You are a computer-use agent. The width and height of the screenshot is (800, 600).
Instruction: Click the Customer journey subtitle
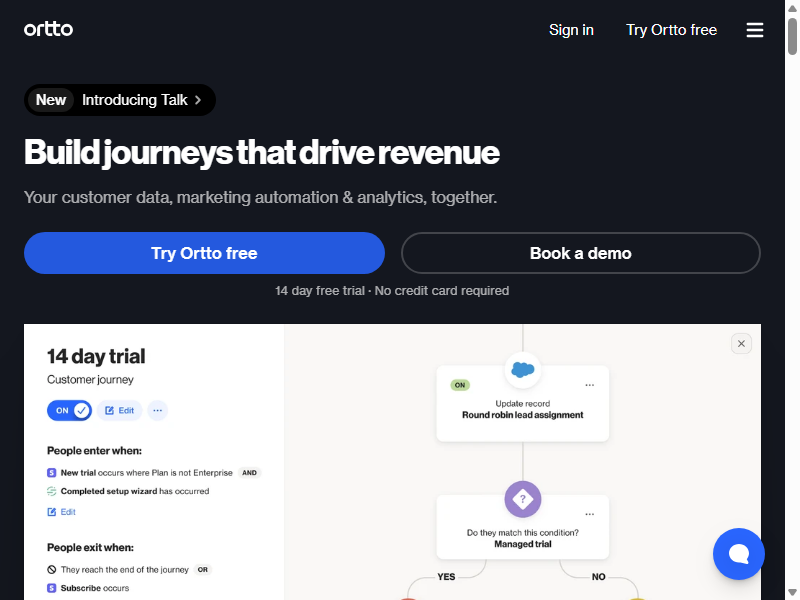pyautogui.click(x=90, y=380)
